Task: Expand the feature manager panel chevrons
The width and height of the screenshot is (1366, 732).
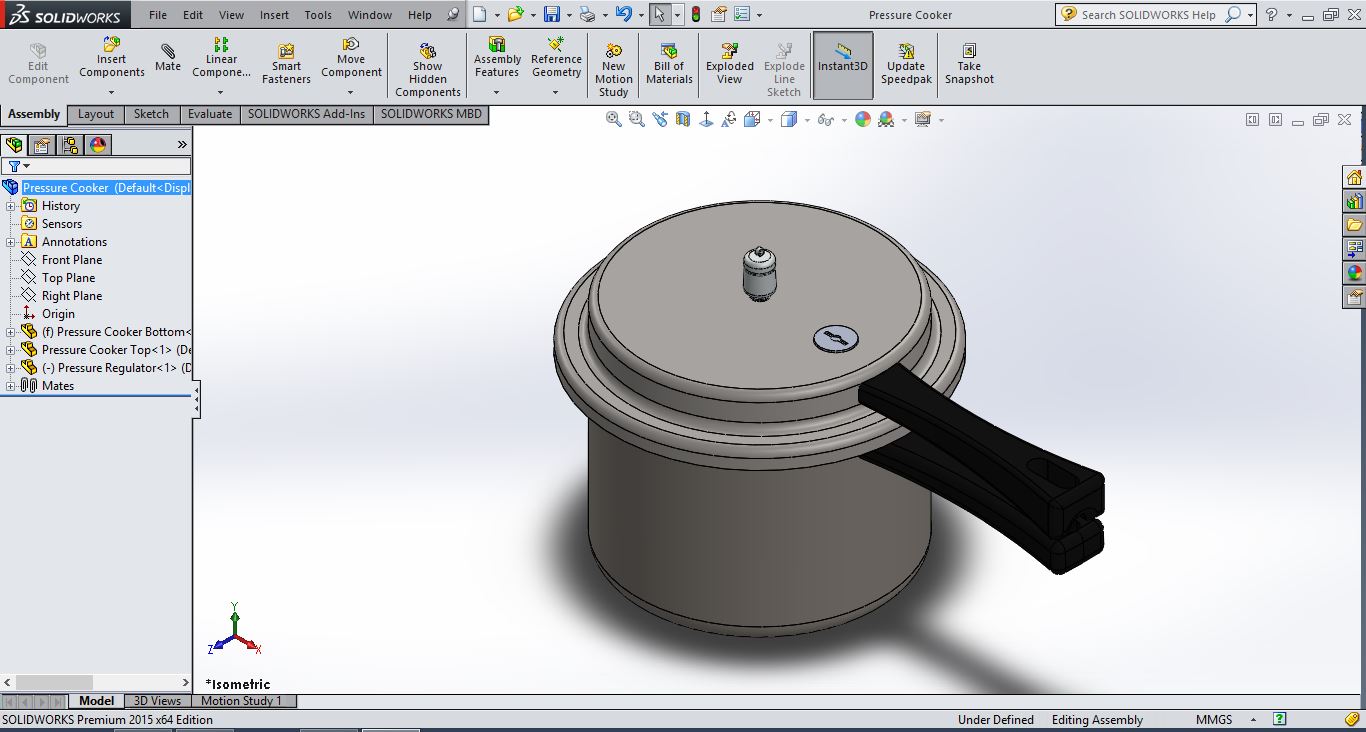Action: (x=182, y=144)
